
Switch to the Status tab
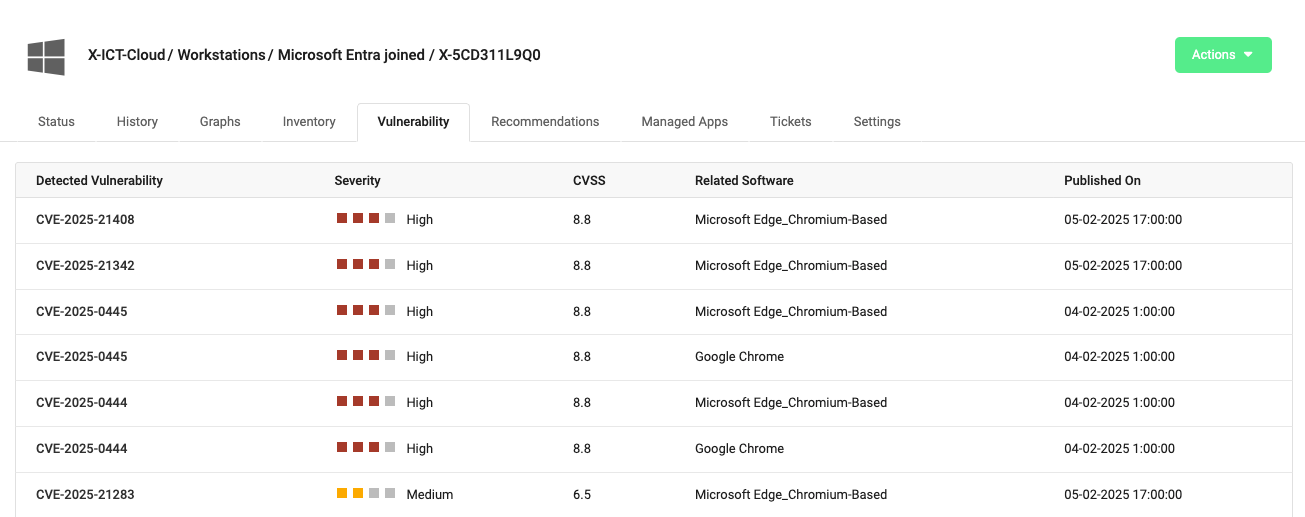click(56, 122)
